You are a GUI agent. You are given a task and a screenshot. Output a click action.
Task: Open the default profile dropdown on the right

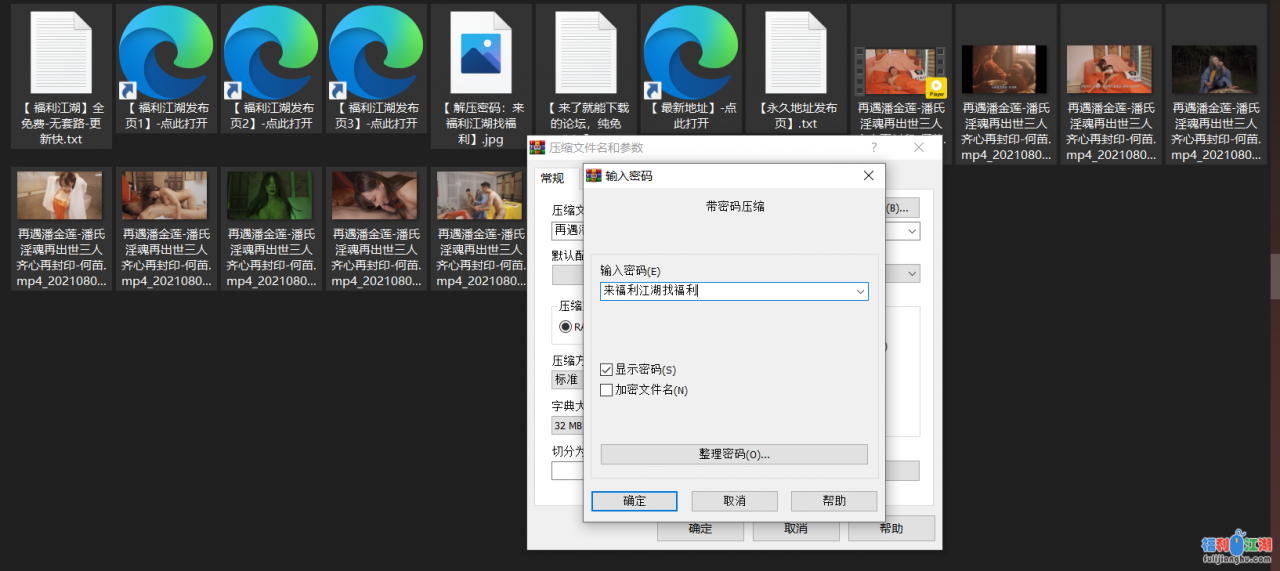click(911, 273)
